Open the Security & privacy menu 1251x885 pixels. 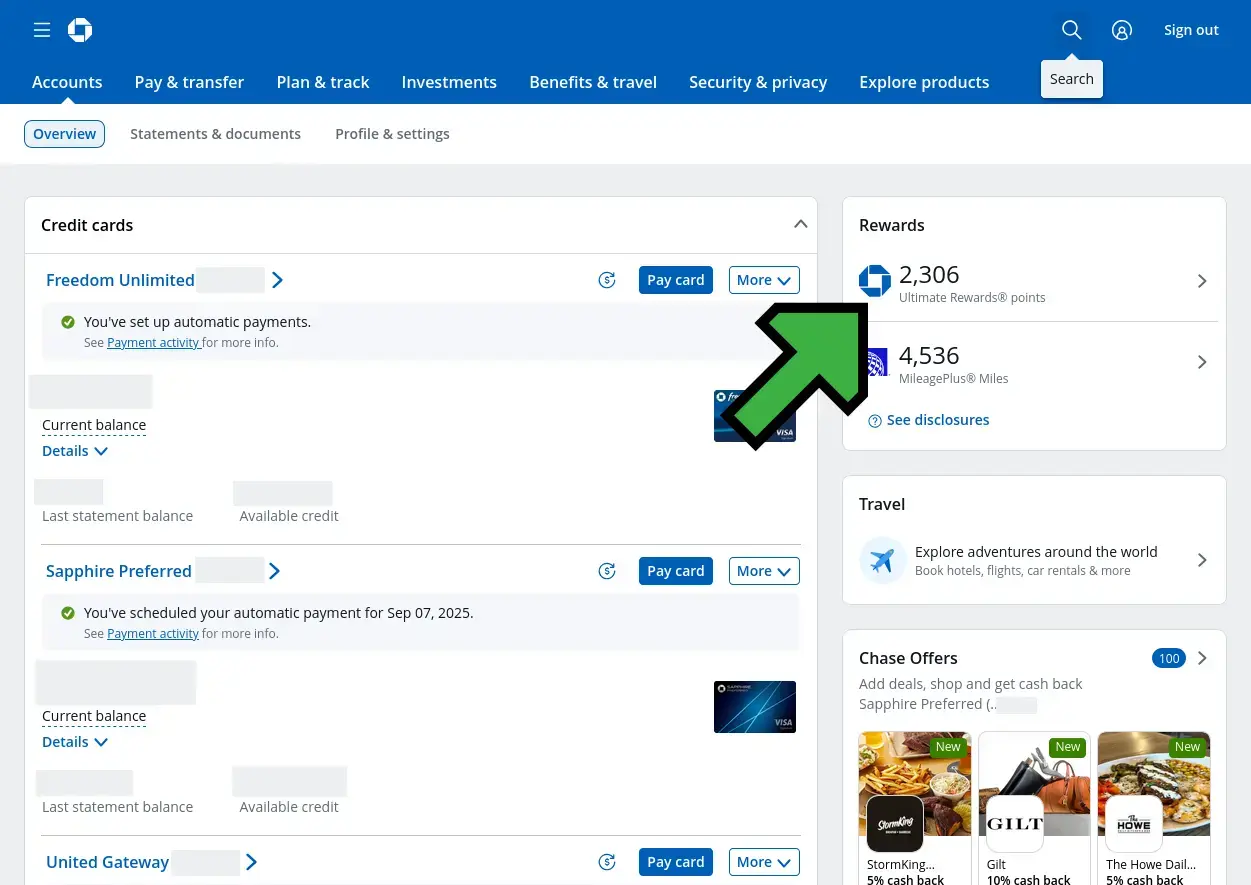point(758,82)
